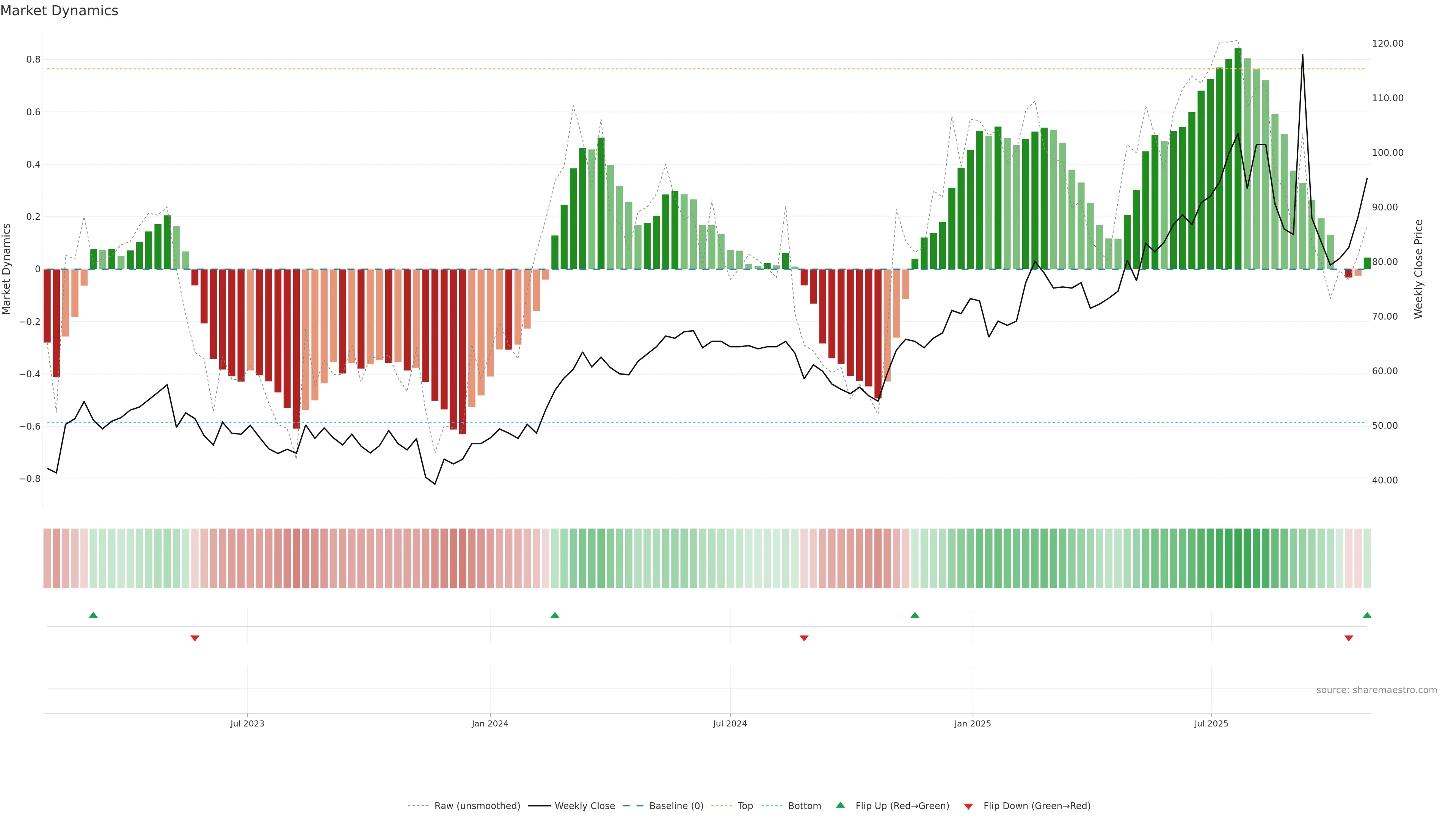Click the rightmost green Flip Up triangle marker
The image size is (1456, 819).
pyautogui.click(x=1367, y=615)
